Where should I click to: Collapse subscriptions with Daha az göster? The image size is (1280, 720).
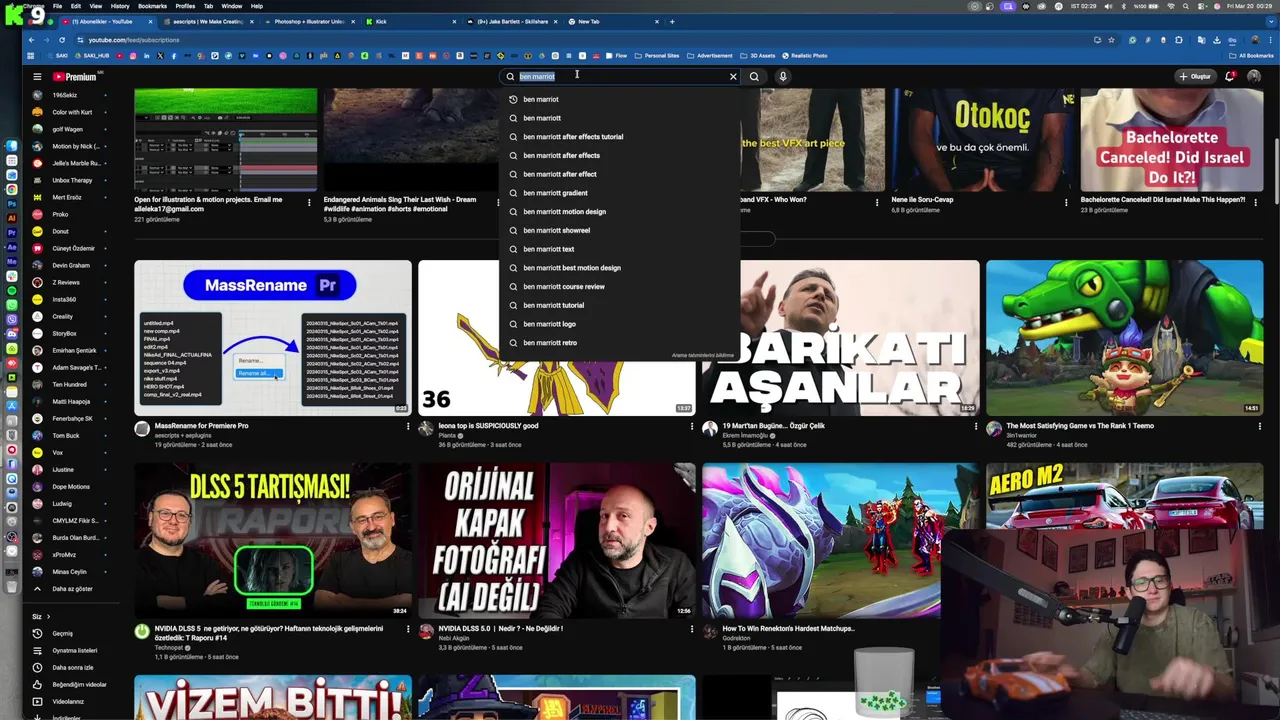click(x=73, y=589)
